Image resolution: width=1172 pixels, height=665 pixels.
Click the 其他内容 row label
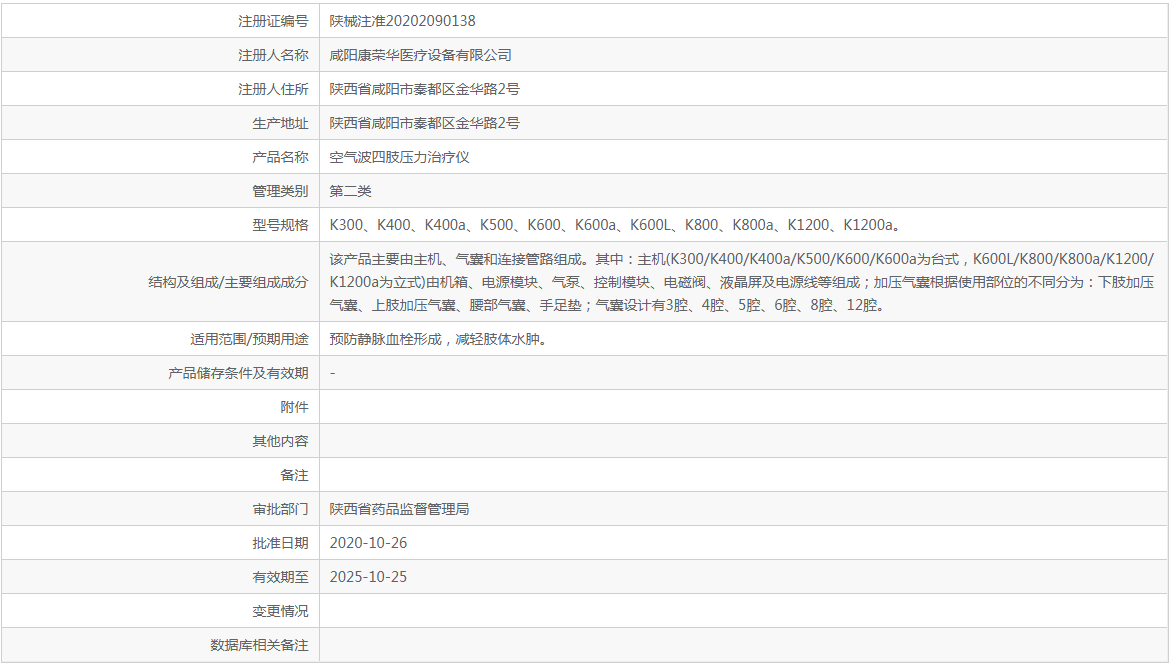point(280,441)
